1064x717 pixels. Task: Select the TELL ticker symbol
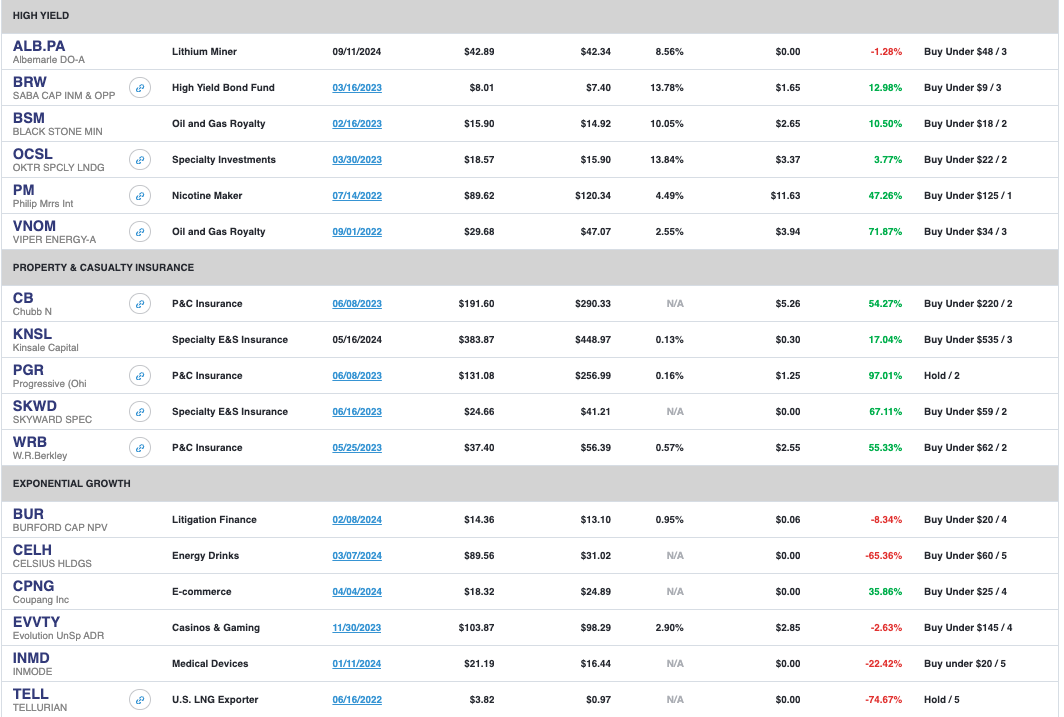click(x=31, y=694)
